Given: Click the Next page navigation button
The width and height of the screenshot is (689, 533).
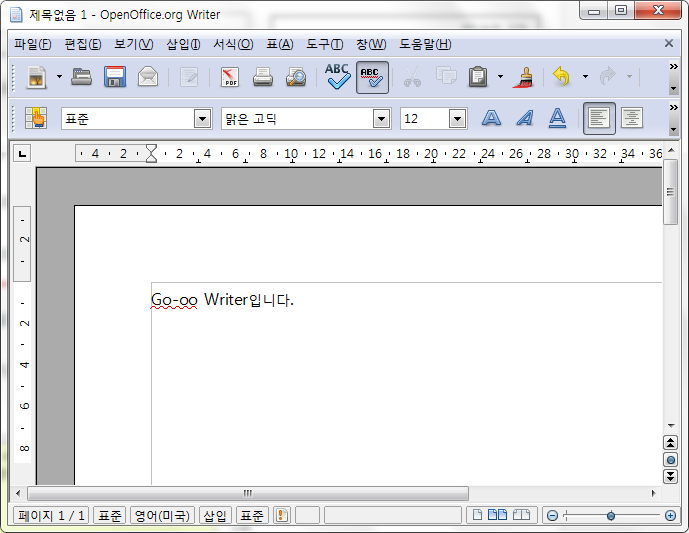Looking at the screenshot, I should (x=671, y=476).
